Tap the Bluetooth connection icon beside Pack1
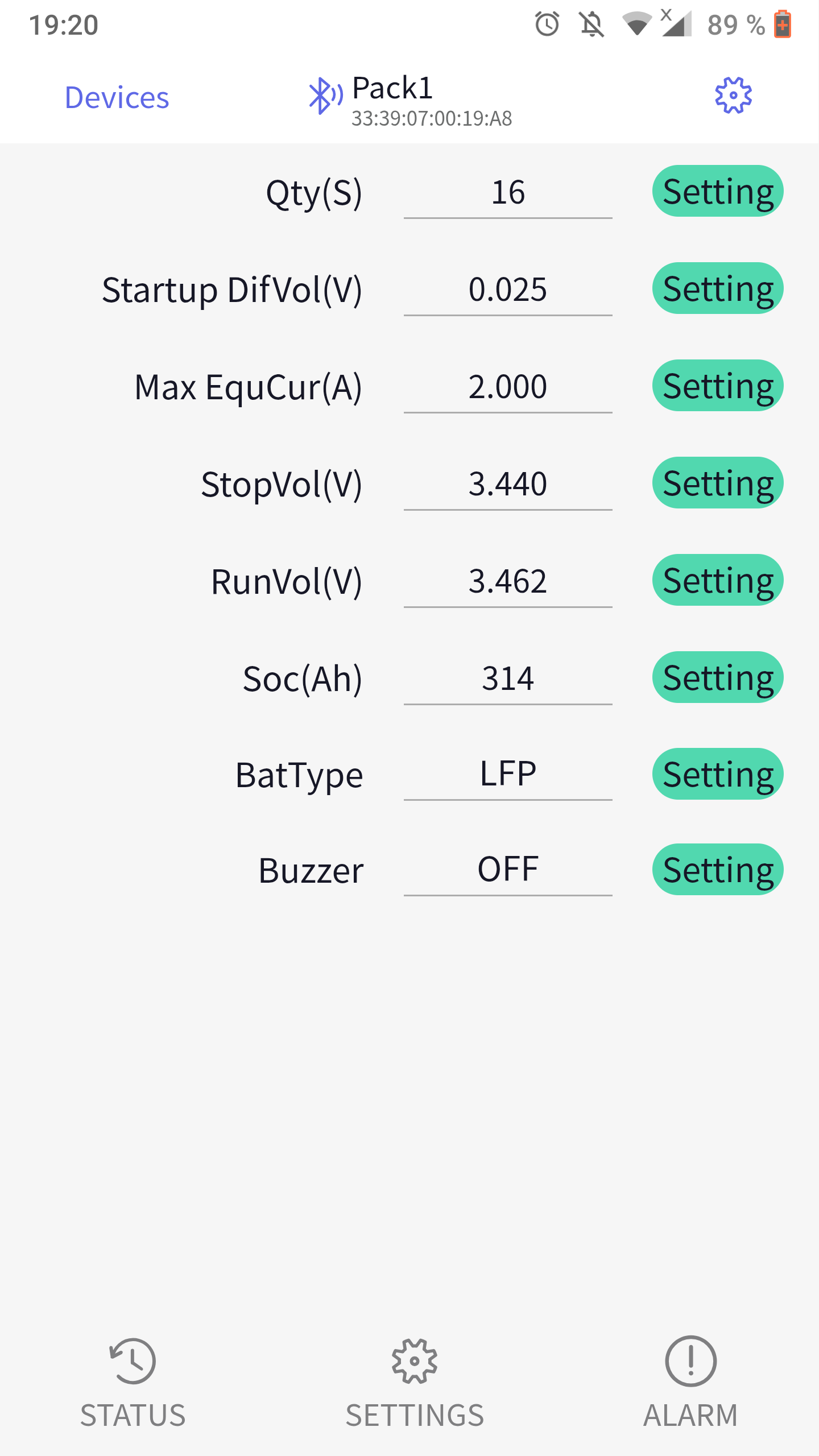Screen dimensions: 819x1456 coord(325,96)
